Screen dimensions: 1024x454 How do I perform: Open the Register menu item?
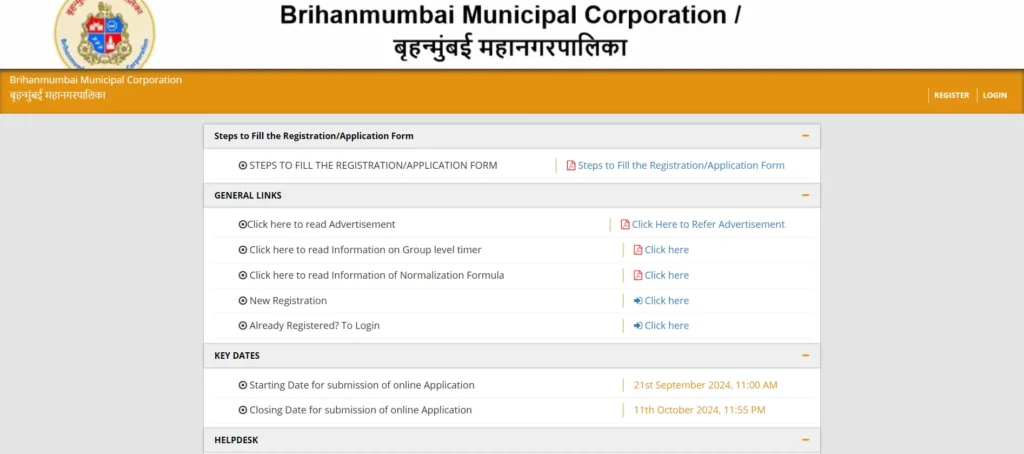(x=951, y=95)
